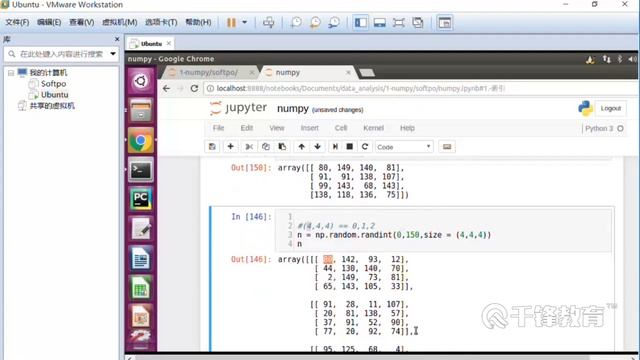Insert a cell below with plus icon
Image resolution: width=640 pixels, height=360 pixels.
tap(230, 147)
